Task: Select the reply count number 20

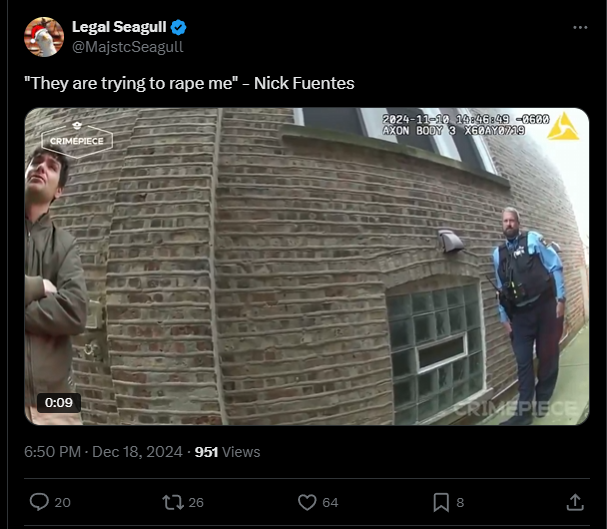Action: coord(62,502)
